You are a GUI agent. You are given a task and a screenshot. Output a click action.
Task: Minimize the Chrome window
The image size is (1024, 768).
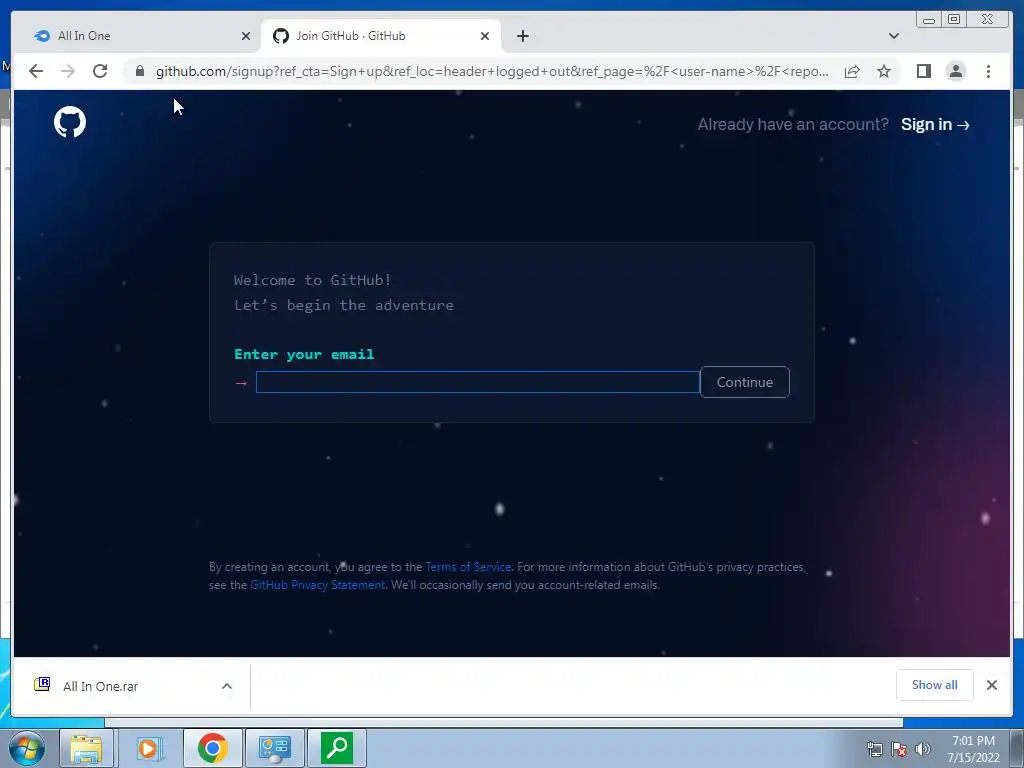pyautogui.click(x=929, y=20)
